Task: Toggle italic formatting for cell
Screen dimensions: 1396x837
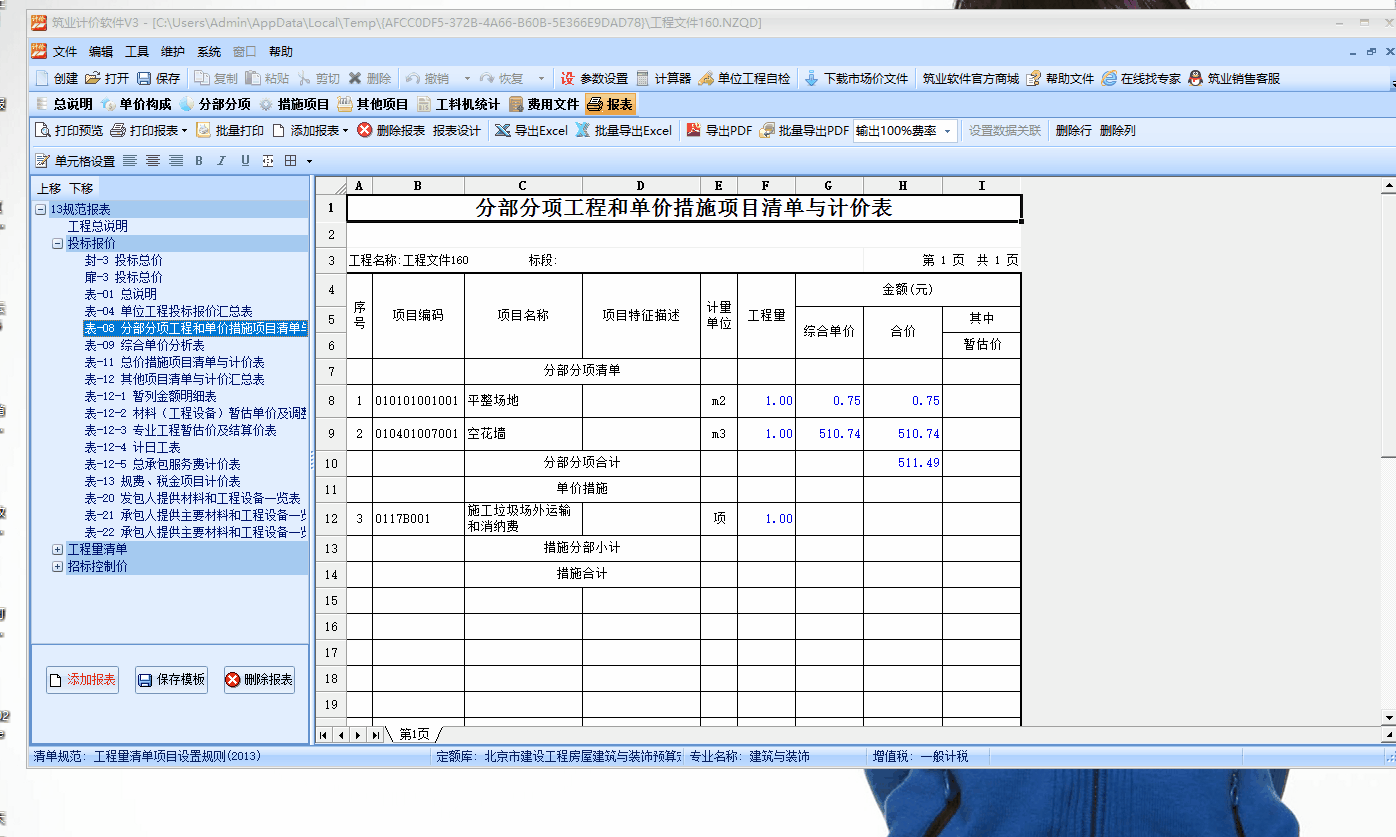Action: click(x=221, y=161)
